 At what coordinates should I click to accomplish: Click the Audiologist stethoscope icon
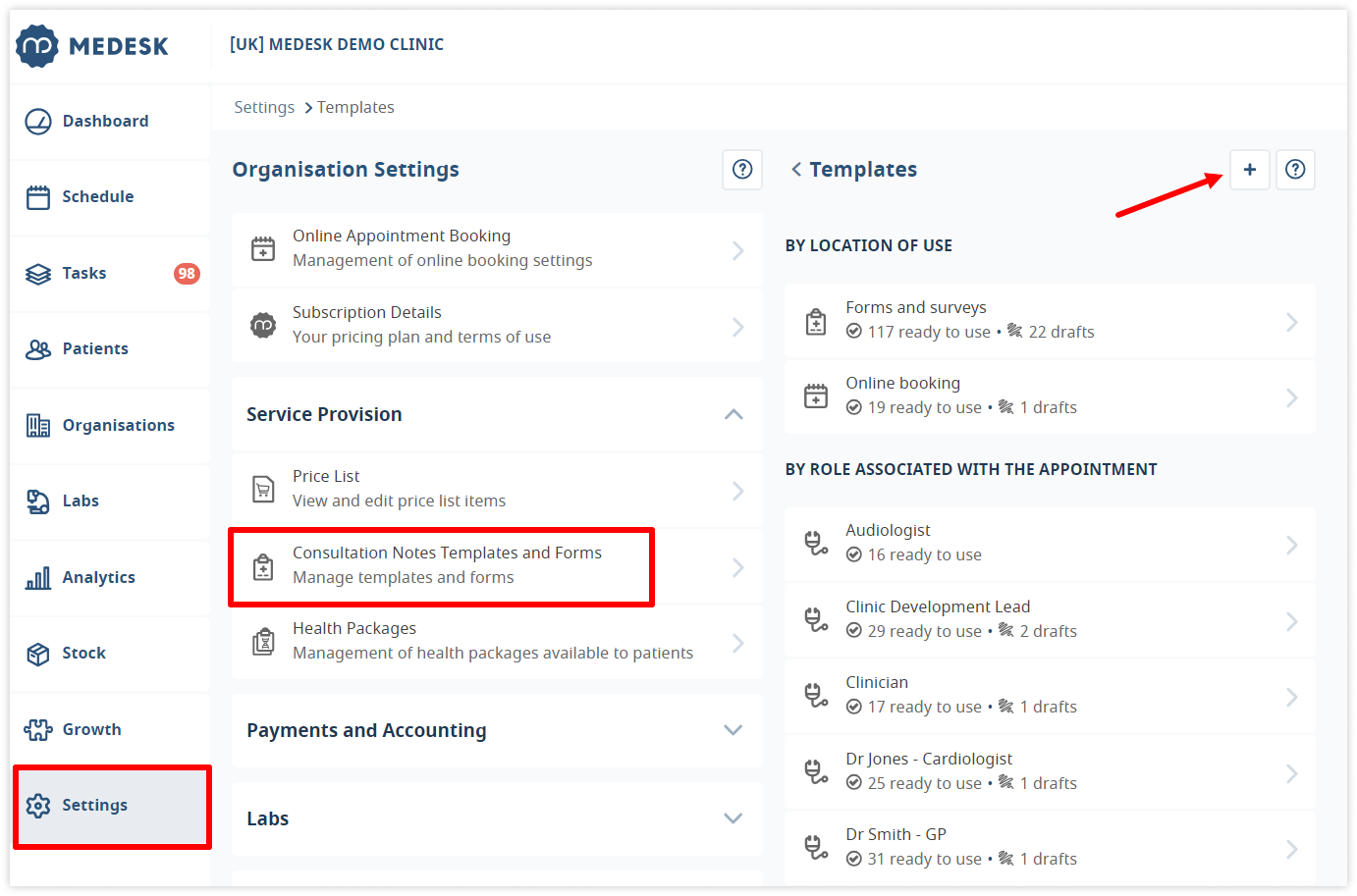pos(816,544)
